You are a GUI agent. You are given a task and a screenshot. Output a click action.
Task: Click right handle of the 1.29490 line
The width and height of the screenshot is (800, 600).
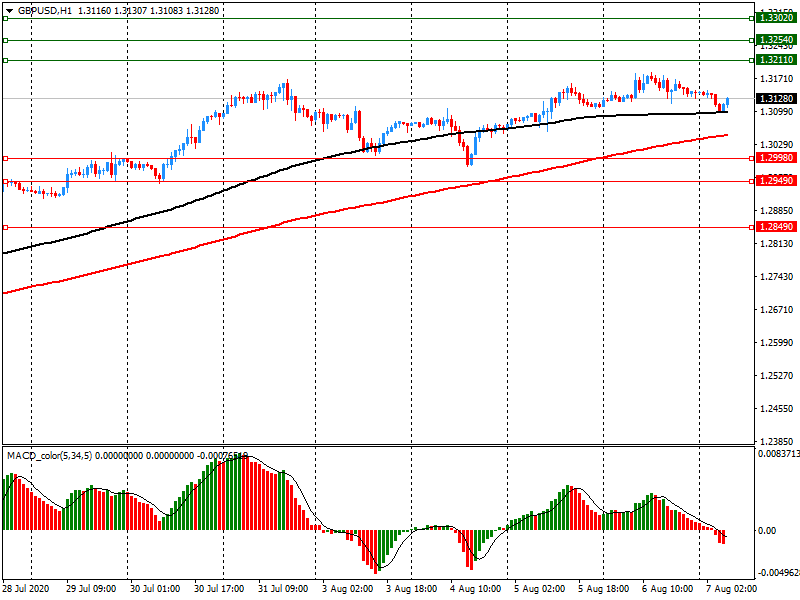tap(752, 181)
